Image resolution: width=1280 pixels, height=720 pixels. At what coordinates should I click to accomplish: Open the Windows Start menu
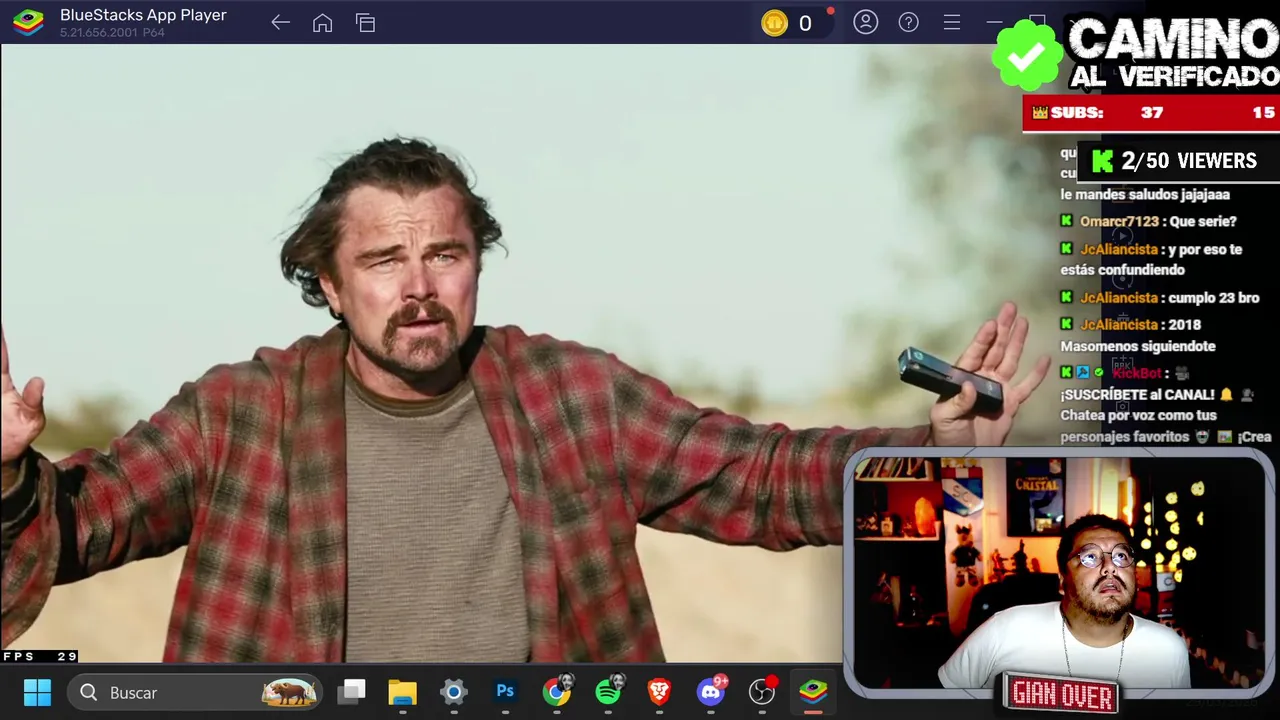click(37, 692)
